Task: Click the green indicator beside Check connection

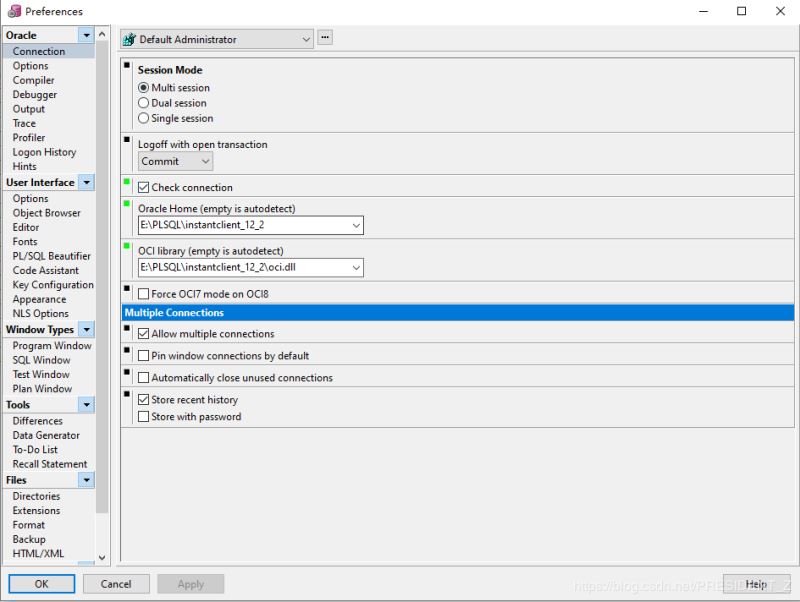Action: [127, 182]
